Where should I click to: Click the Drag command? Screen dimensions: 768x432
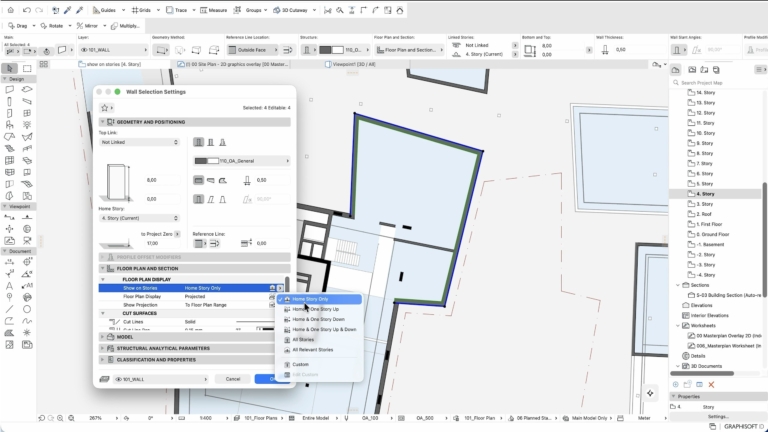(x=18, y=25)
